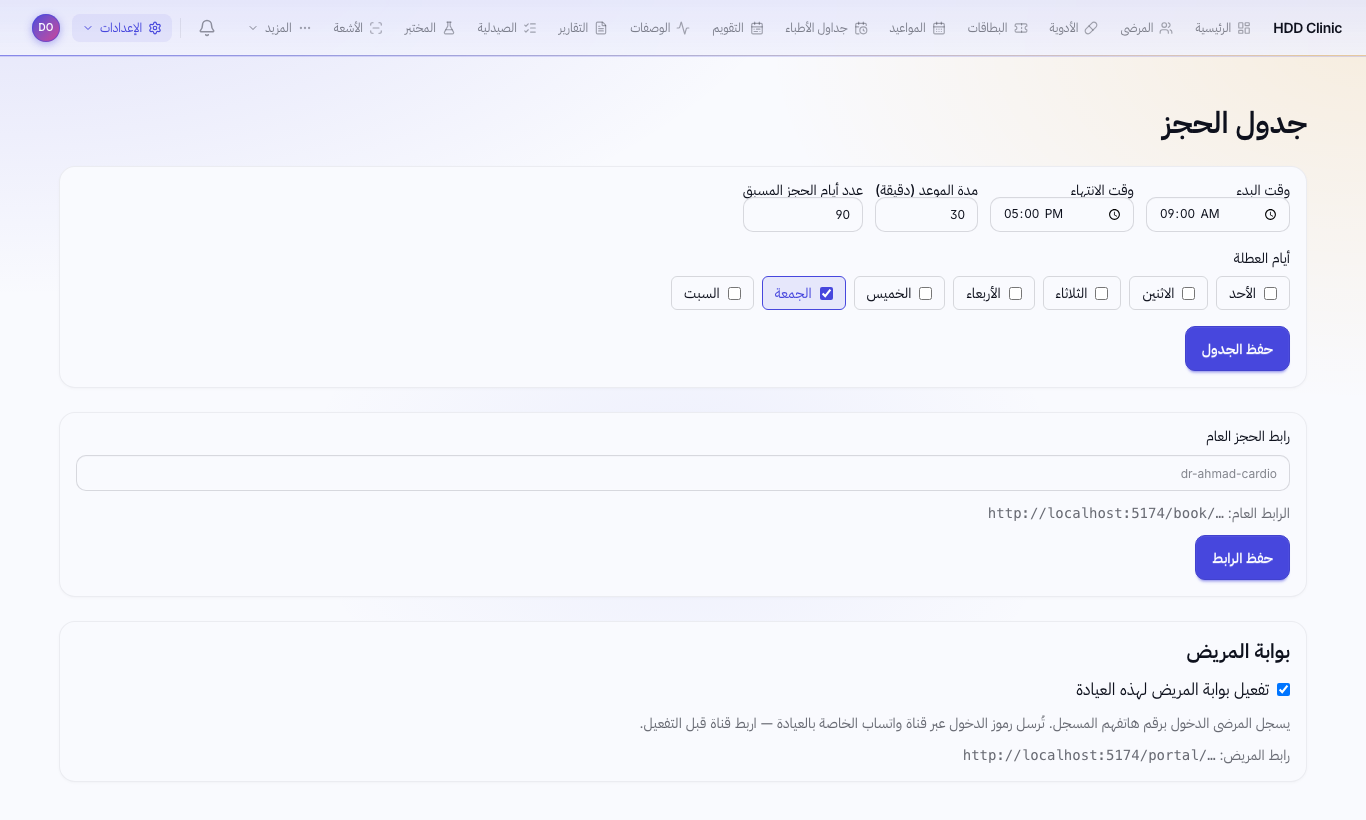The height and width of the screenshot is (820, 1366).
Task: Click the notifications bell icon
Action: tap(207, 28)
